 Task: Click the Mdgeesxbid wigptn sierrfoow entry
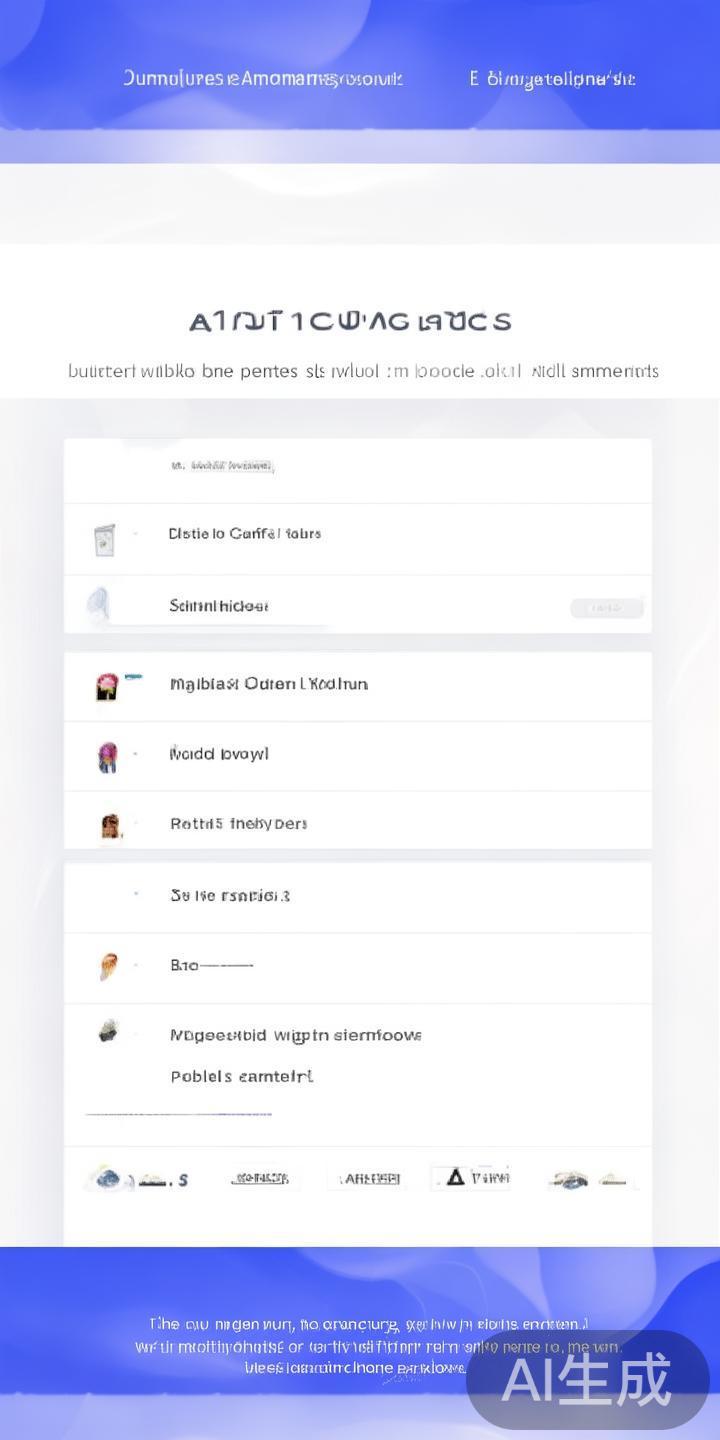295,1035
